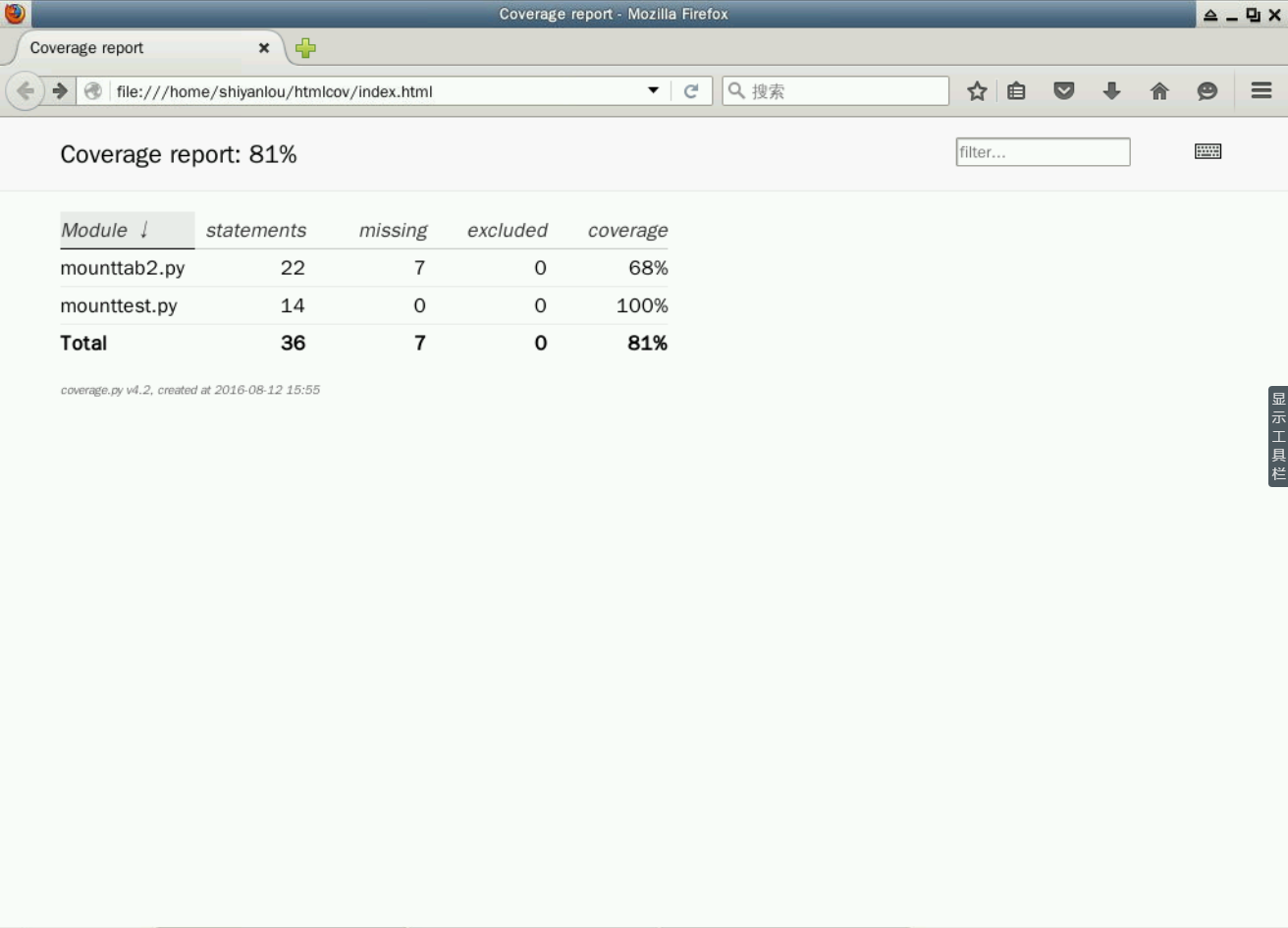1288x928 pixels.
Task: Reload the coverage report page
Action: [x=691, y=91]
